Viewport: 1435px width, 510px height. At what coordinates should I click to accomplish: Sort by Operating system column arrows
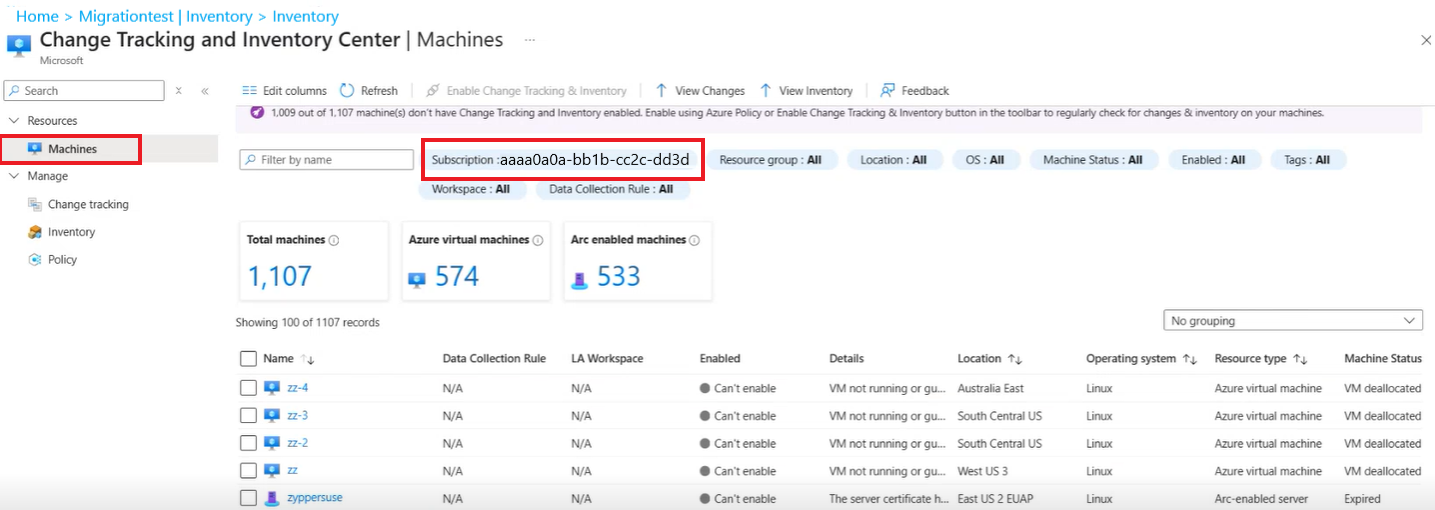point(1190,358)
